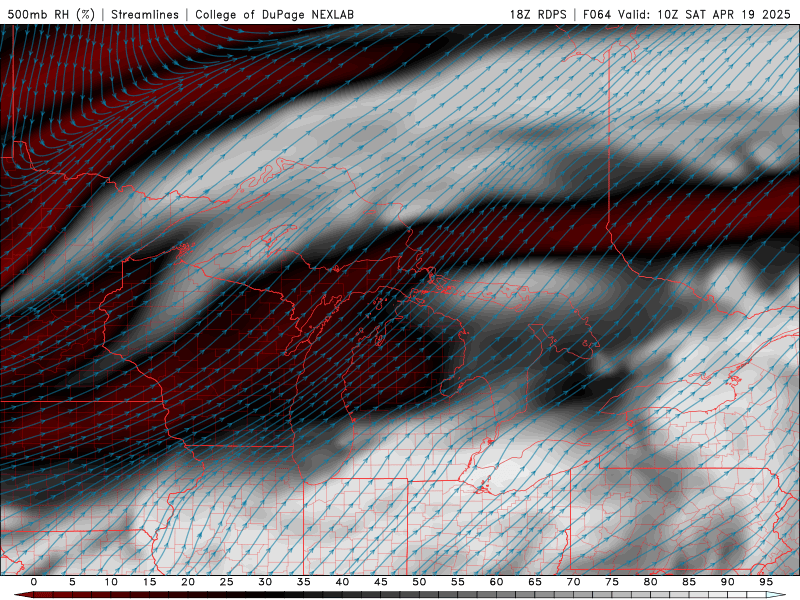The image size is (800, 600).
Task: Click the colorbar label '80'
Action: pyautogui.click(x=650, y=582)
